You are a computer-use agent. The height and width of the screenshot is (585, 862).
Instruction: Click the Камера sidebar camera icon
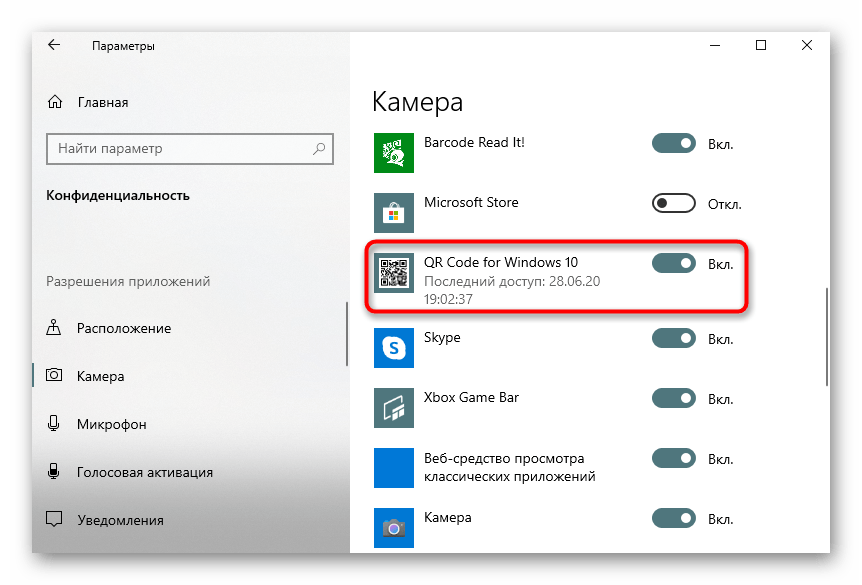tap(54, 375)
